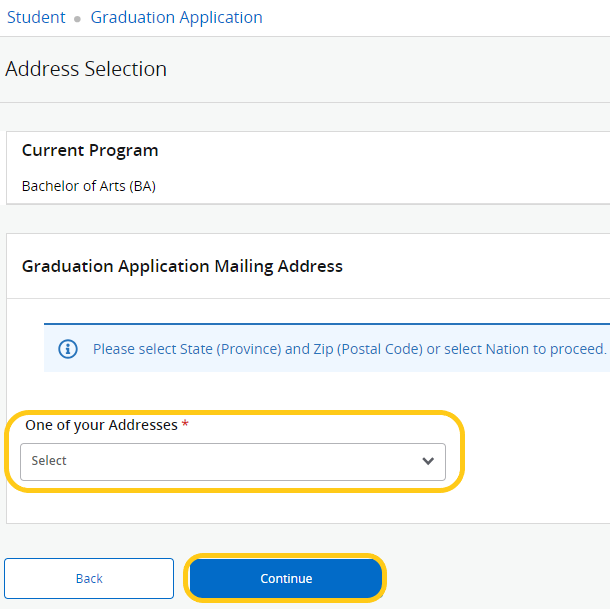The width and height of the screenshot is (610, 609).
Task: Click the breadcrumb separator dot
Action: 77,19
